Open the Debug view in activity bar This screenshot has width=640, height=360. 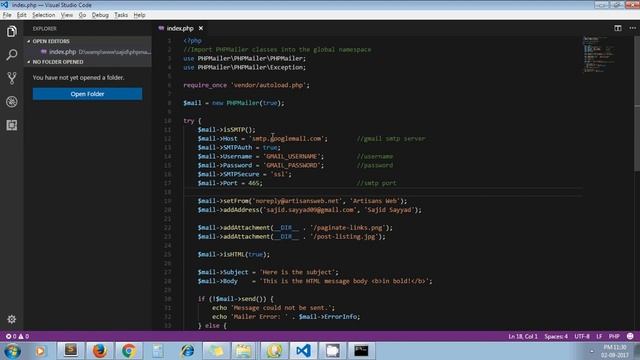point(11,102)
